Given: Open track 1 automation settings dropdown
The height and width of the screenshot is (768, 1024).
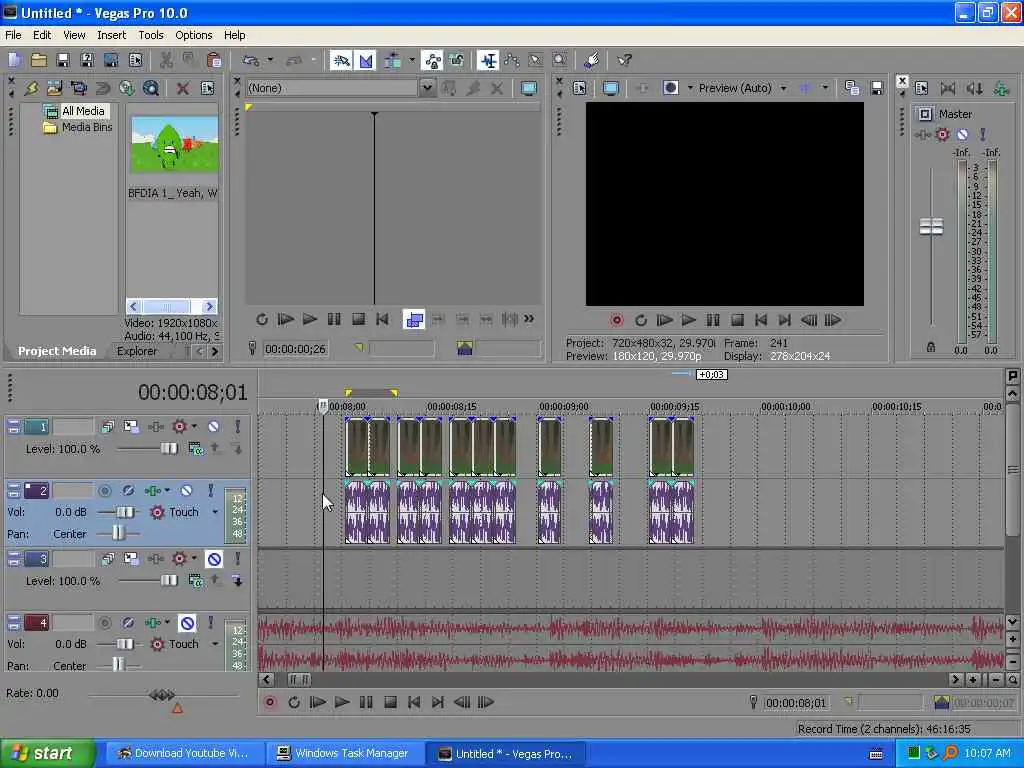Looking at the screenshot, I should 194,426.
